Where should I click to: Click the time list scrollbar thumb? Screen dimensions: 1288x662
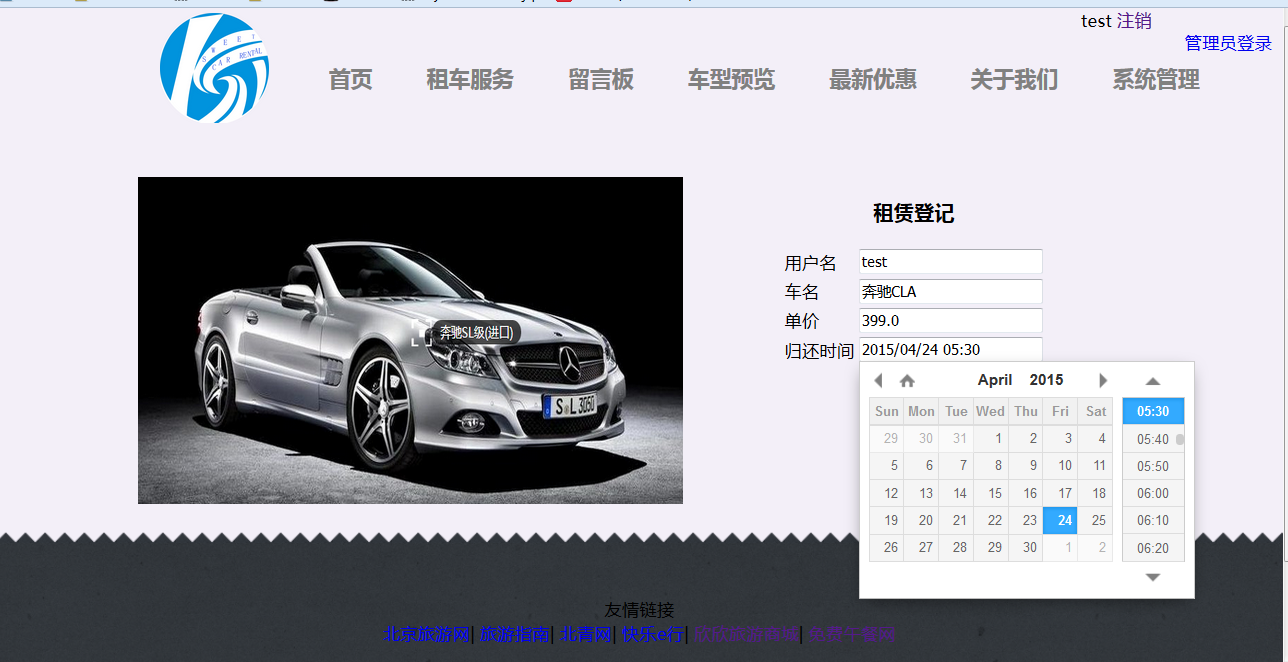[1180, 439]
